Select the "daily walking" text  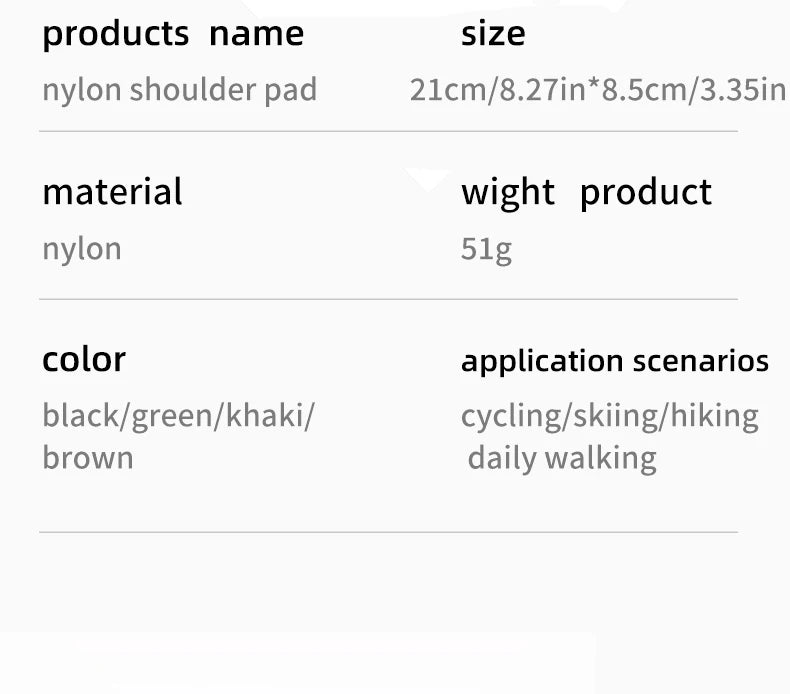click(561, 458)
